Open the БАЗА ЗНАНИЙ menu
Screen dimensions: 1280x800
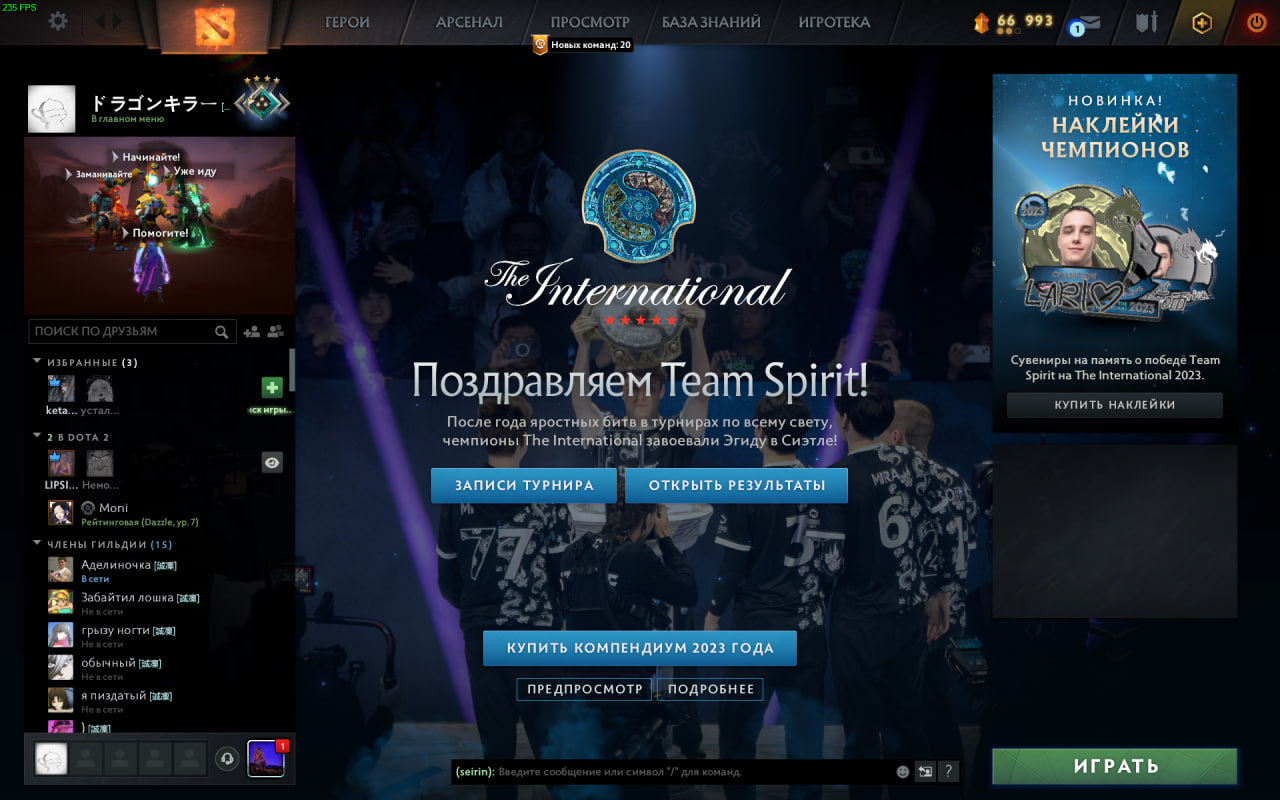(711, 22)
